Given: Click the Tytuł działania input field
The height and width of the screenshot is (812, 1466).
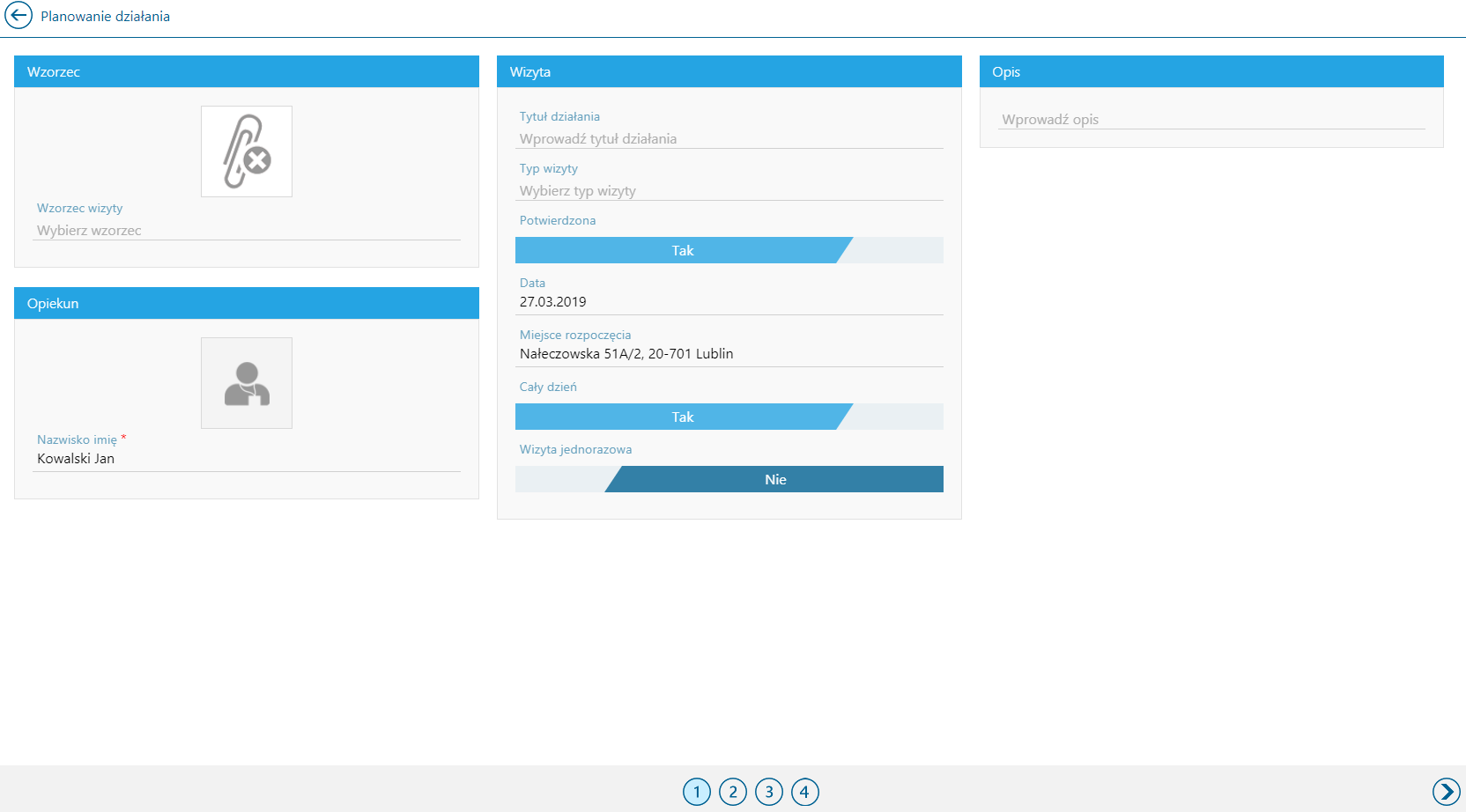Looking at the screenshot, I should (729, 139).
